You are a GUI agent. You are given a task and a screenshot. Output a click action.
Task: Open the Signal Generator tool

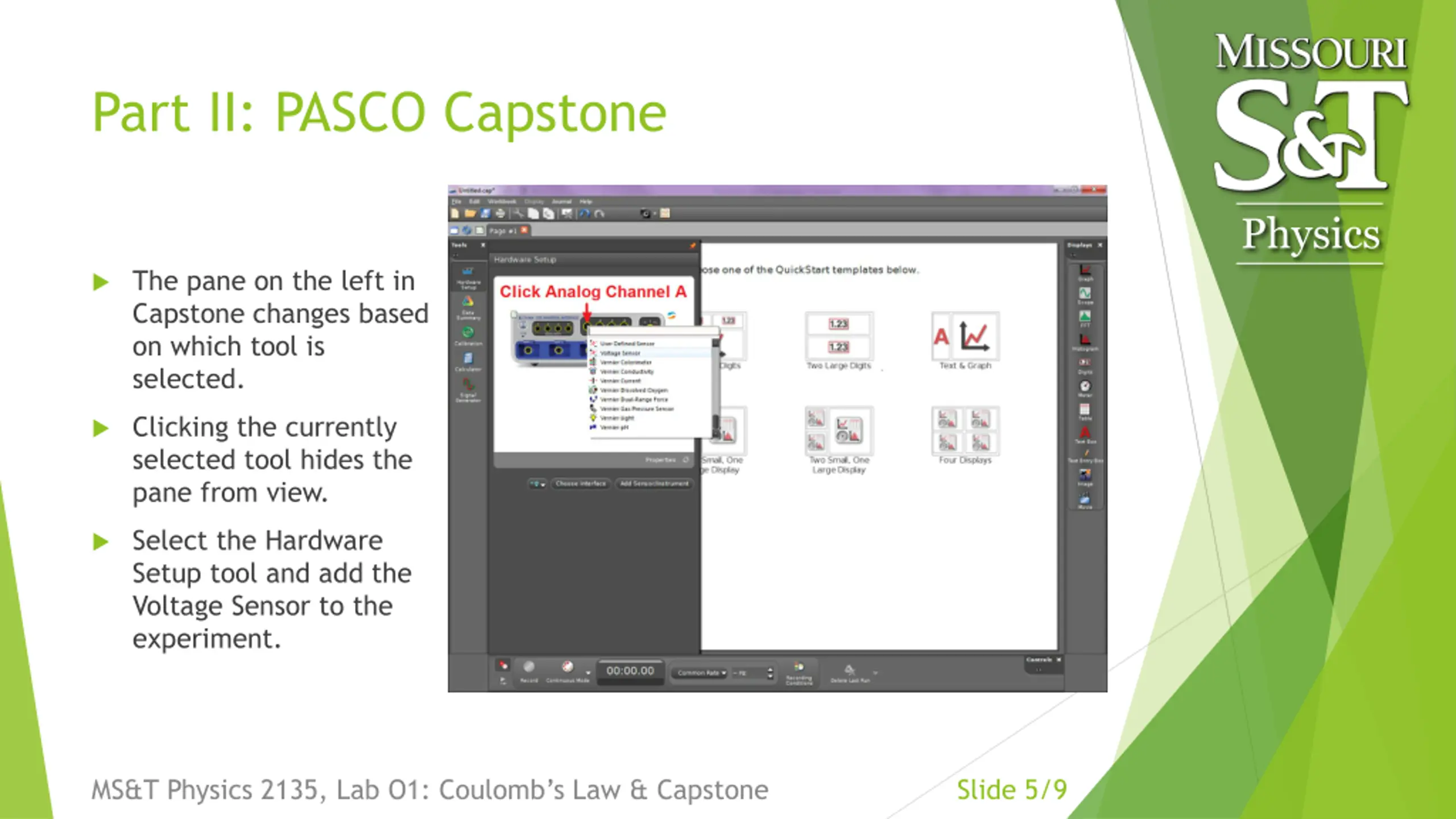point(468,390)
